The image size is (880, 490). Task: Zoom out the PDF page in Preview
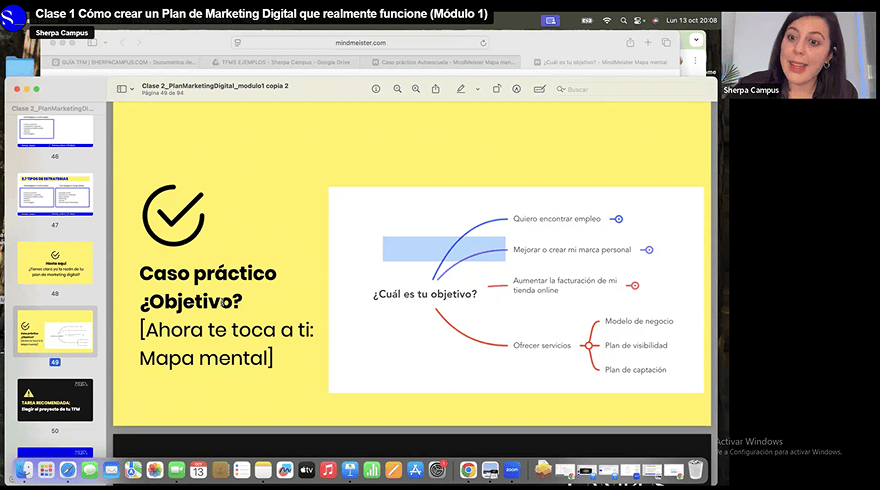(397, 89)
